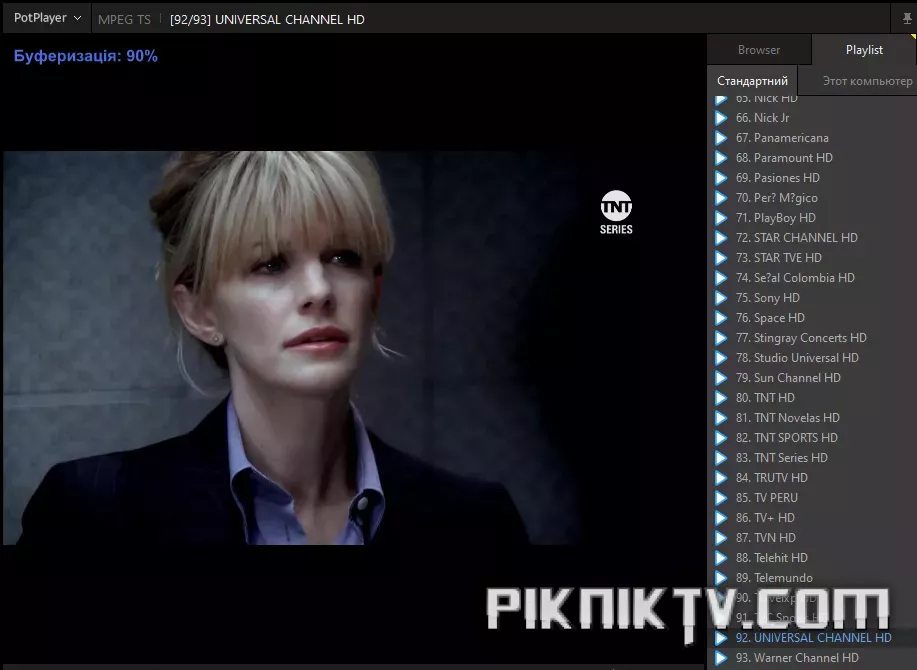Click the video frame of the blonde woman

(353, 348)
